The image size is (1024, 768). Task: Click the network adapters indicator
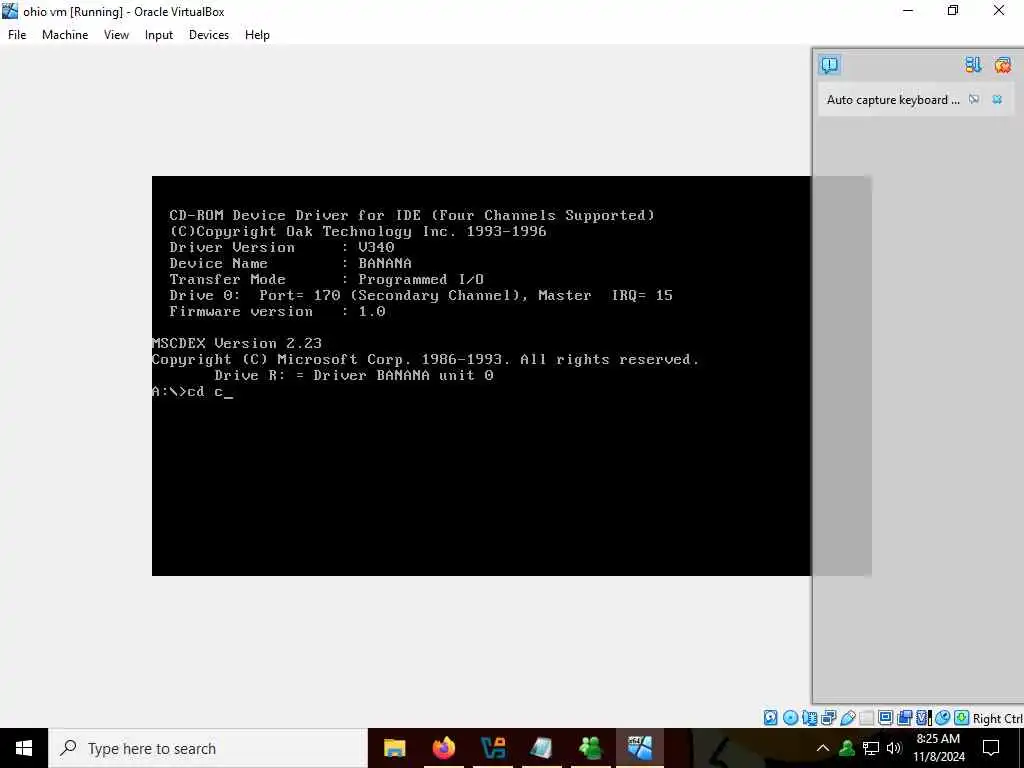click(x=829, y=718)
